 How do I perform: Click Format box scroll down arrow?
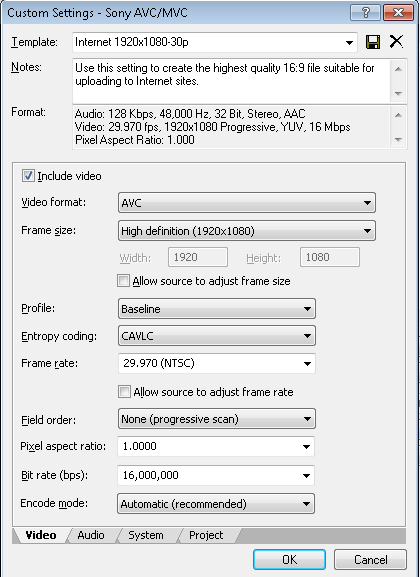coord(399,139)
